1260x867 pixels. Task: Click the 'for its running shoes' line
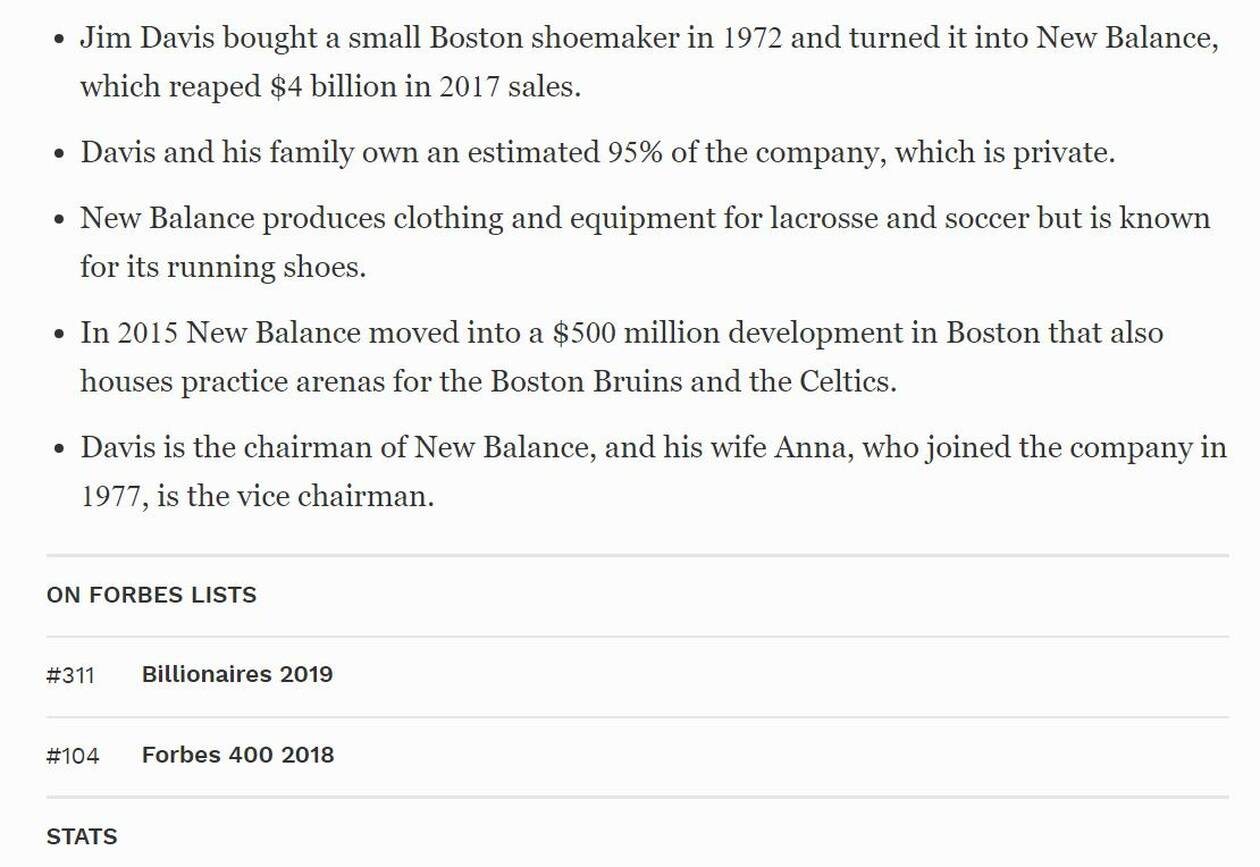click(223, 267)
